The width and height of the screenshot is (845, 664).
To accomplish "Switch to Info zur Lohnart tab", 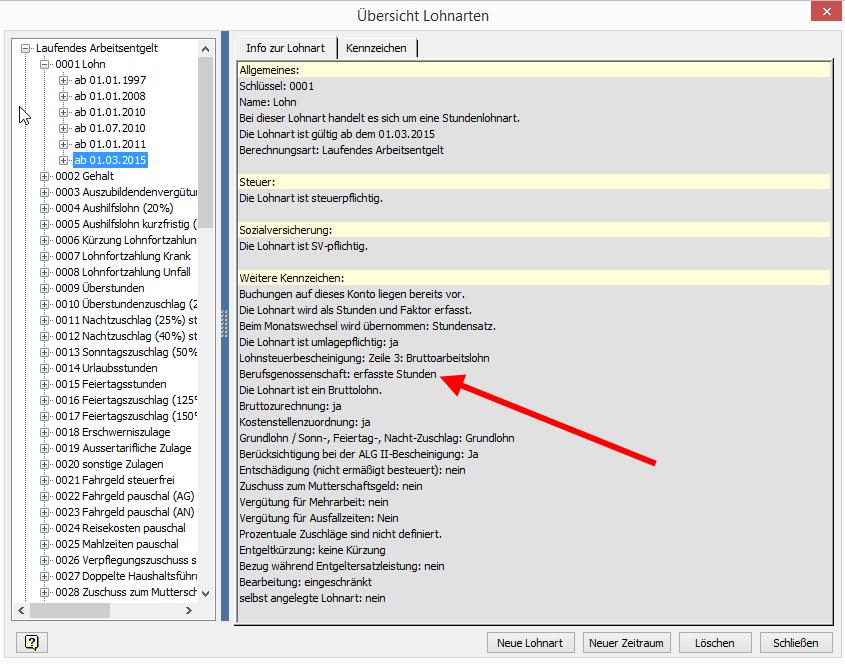I will tap(286, 48).
